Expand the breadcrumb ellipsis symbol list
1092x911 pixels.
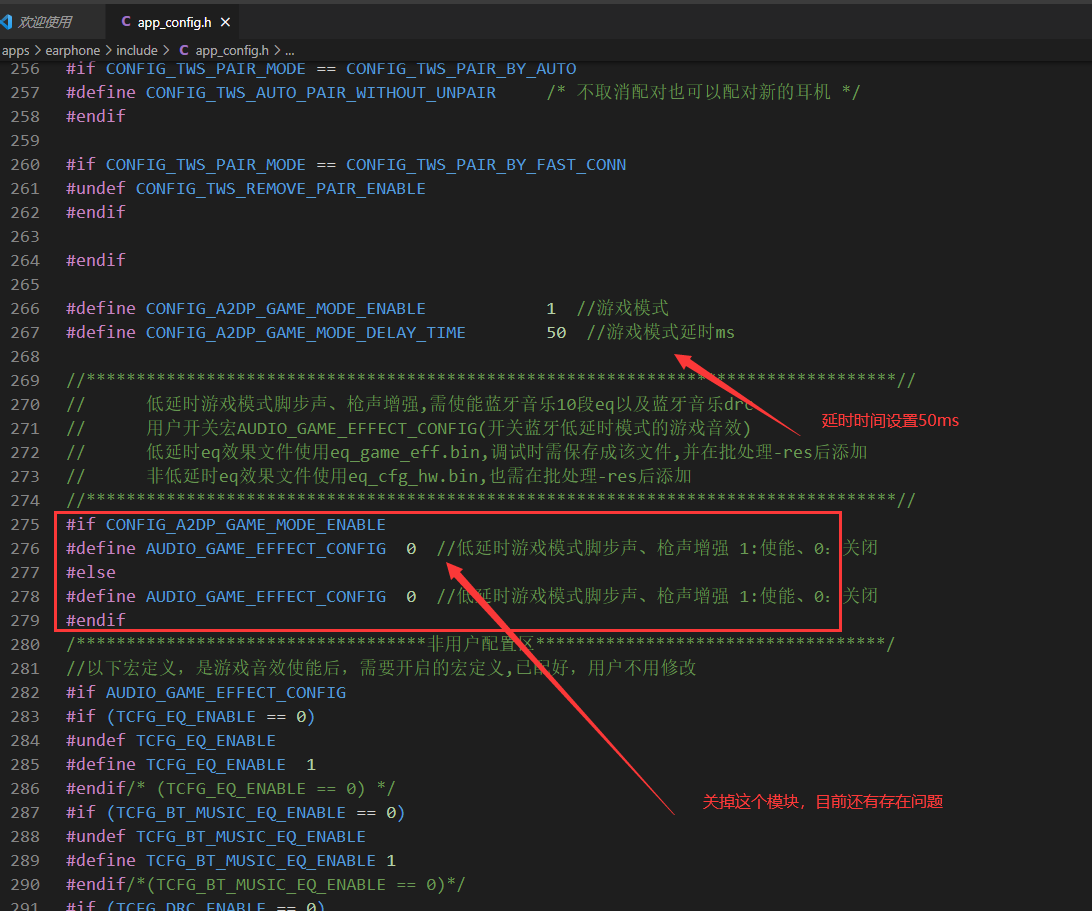(290, 50)
